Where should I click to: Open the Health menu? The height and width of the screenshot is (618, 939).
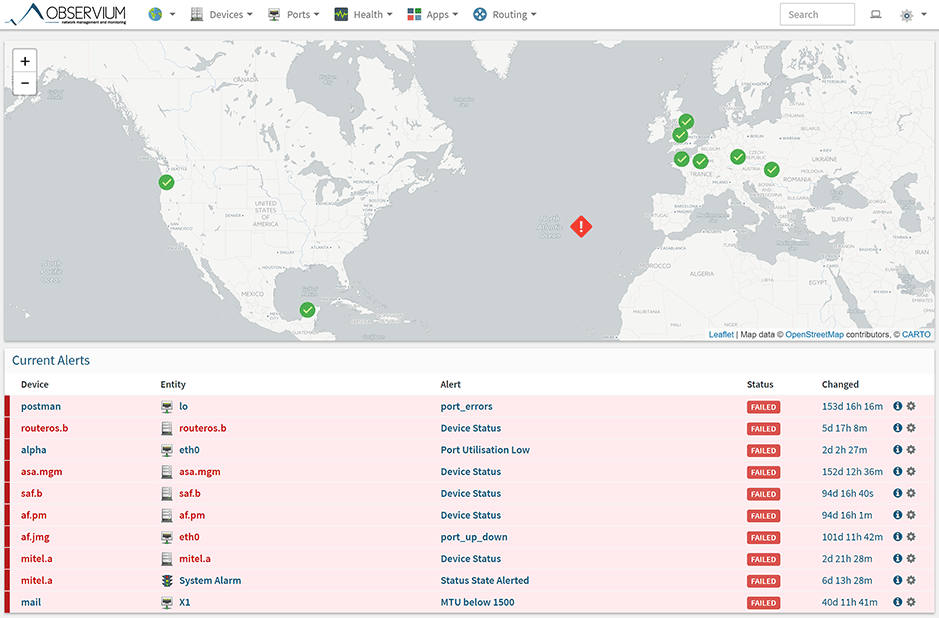[x=362, y=15]
